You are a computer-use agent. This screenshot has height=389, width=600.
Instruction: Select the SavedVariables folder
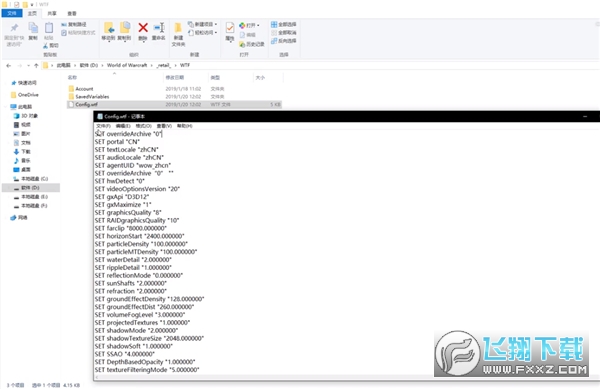[92, 97]
